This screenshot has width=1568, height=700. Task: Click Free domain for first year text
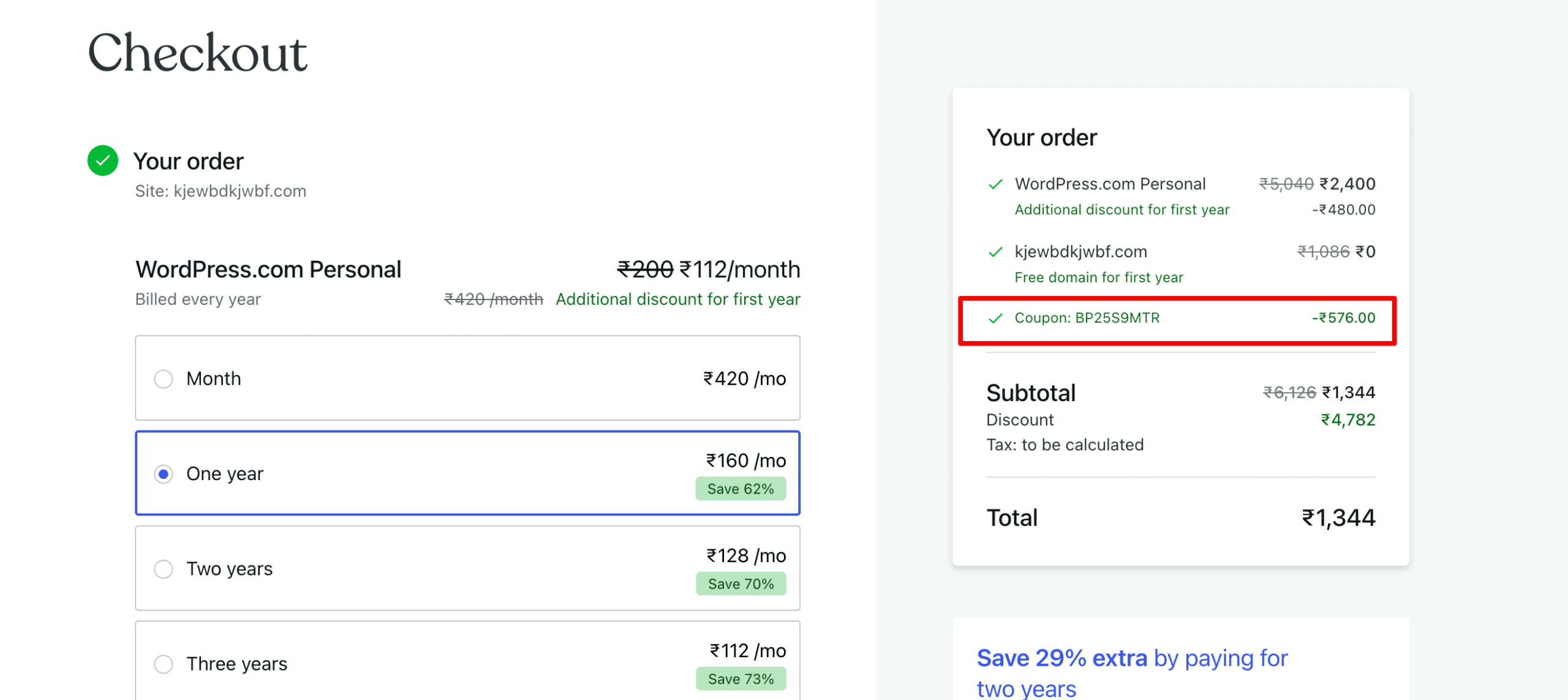click(x=1099, y=277)
